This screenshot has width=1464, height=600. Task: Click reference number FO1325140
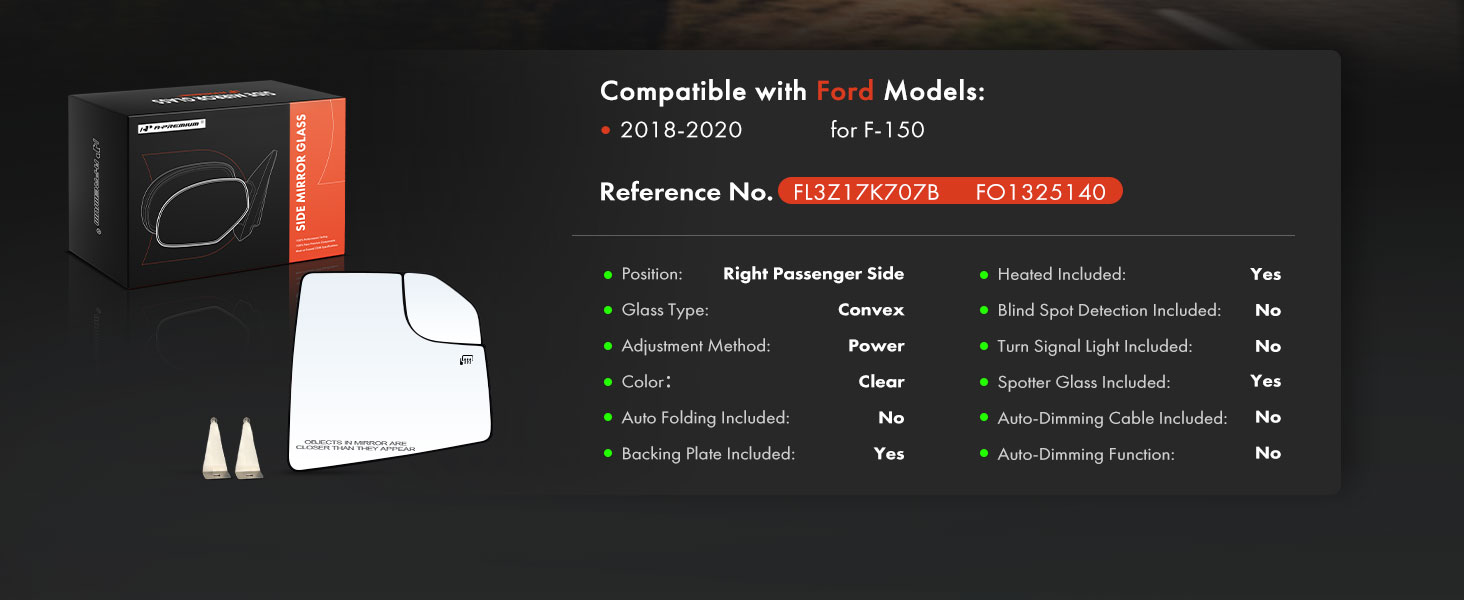[x=1041, y=192]
